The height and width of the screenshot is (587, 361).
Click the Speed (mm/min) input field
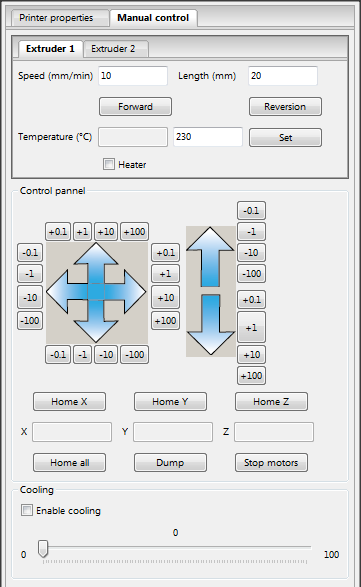pos(133,76)
